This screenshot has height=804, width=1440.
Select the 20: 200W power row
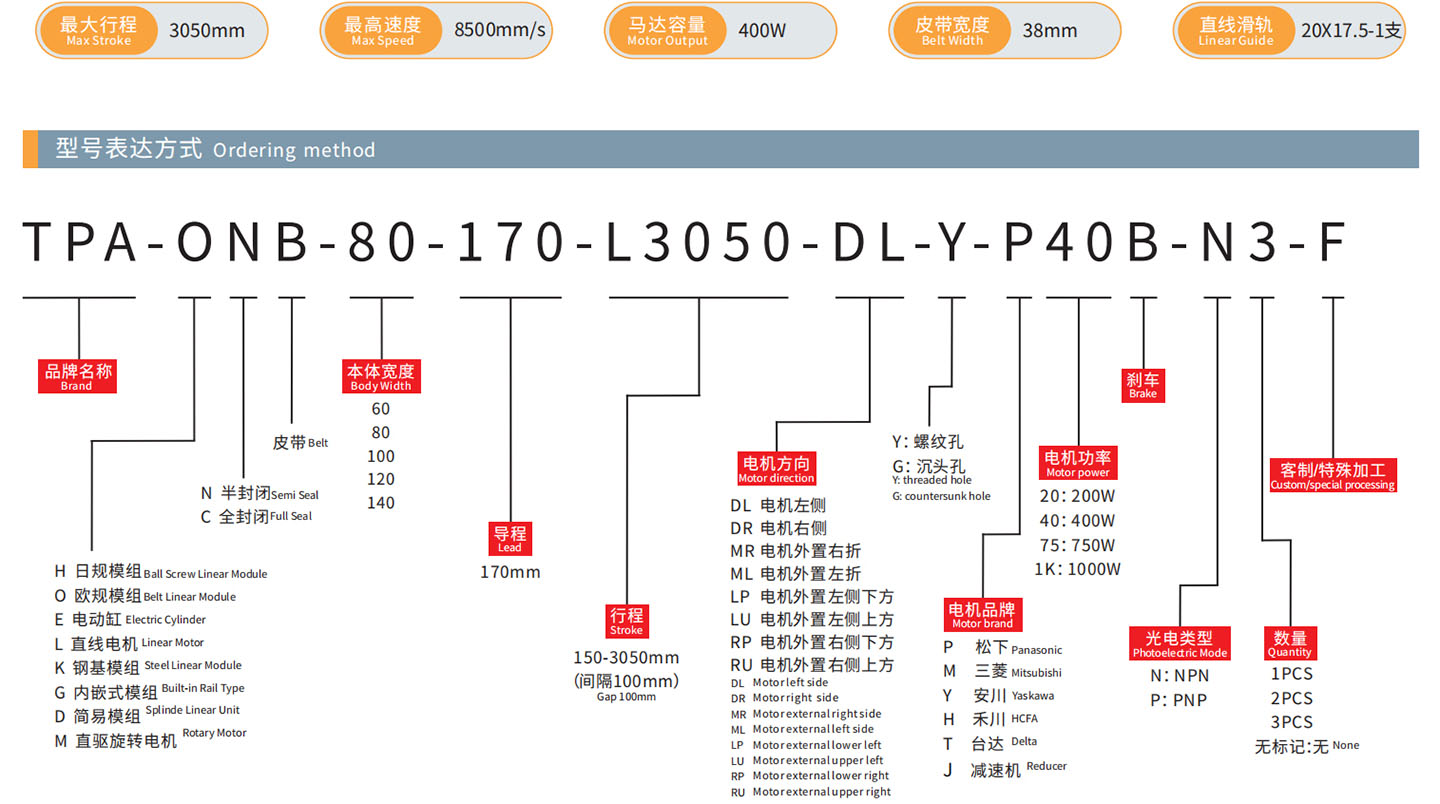(1077, 496)
